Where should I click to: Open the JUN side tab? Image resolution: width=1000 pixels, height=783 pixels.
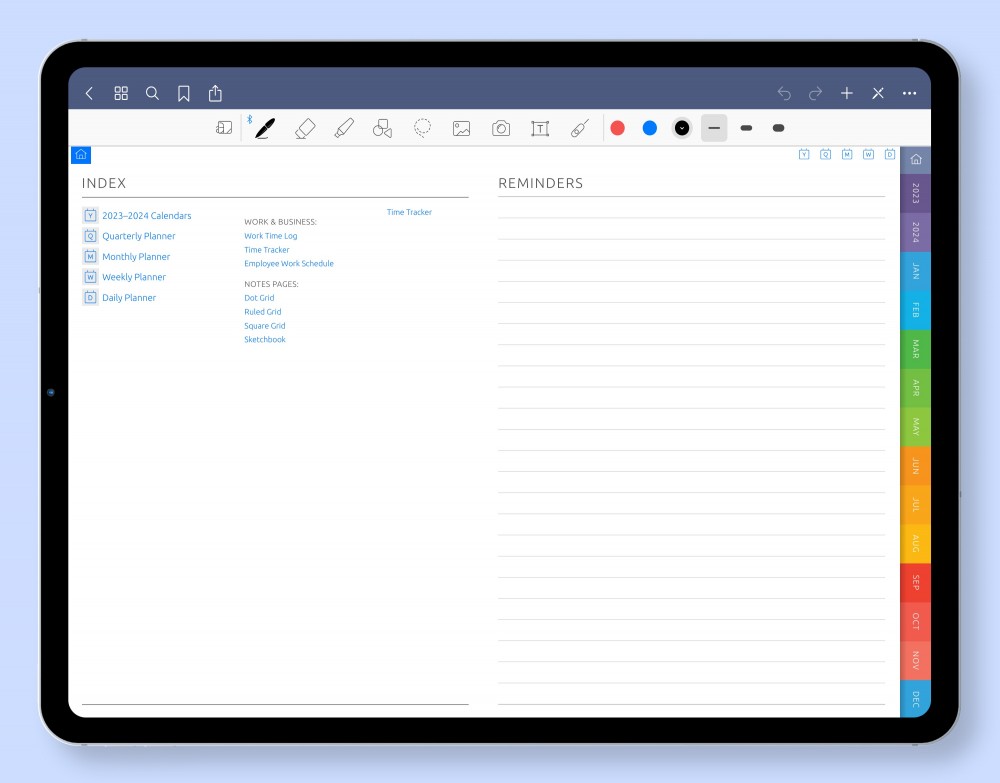coord(916,465)
